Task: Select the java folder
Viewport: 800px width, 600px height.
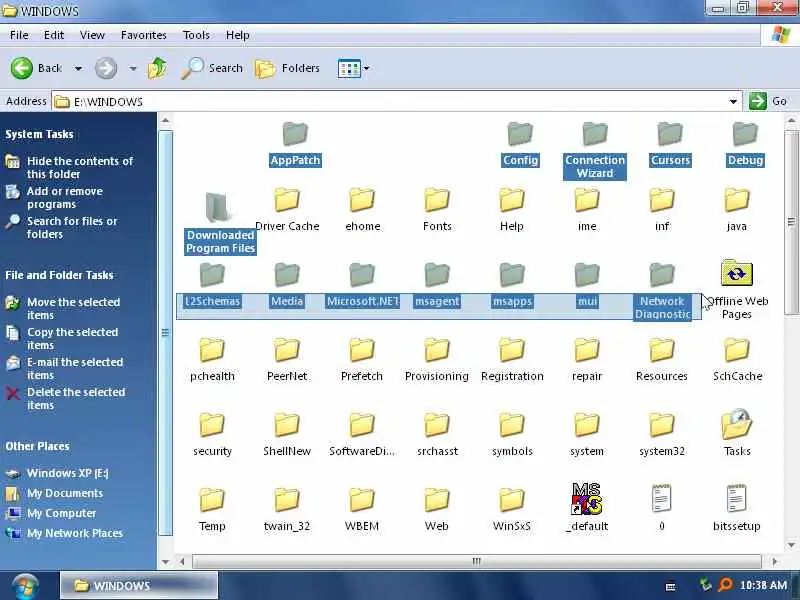Action: pyautogui.click(x=737, y=210)
